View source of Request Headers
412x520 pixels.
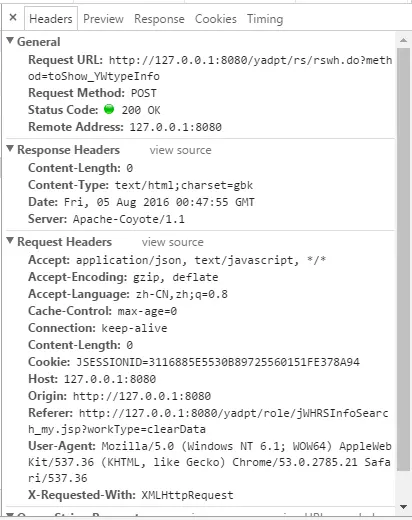click(172, 242)
